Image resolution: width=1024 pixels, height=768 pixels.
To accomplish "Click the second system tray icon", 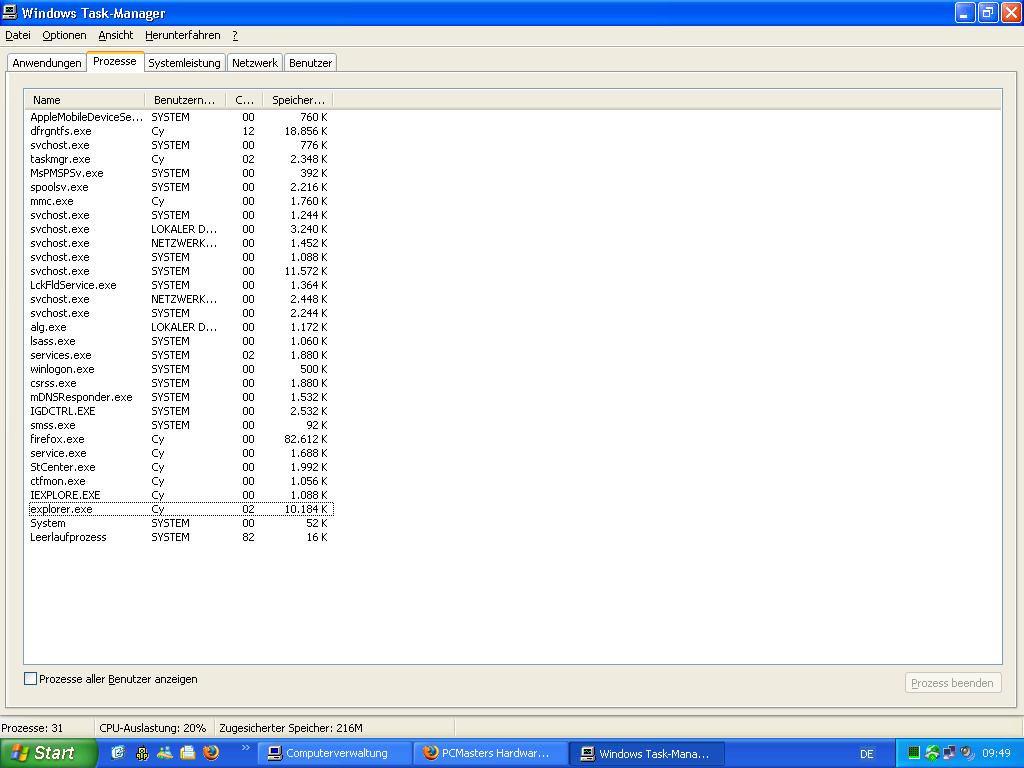I will point(932,753).
